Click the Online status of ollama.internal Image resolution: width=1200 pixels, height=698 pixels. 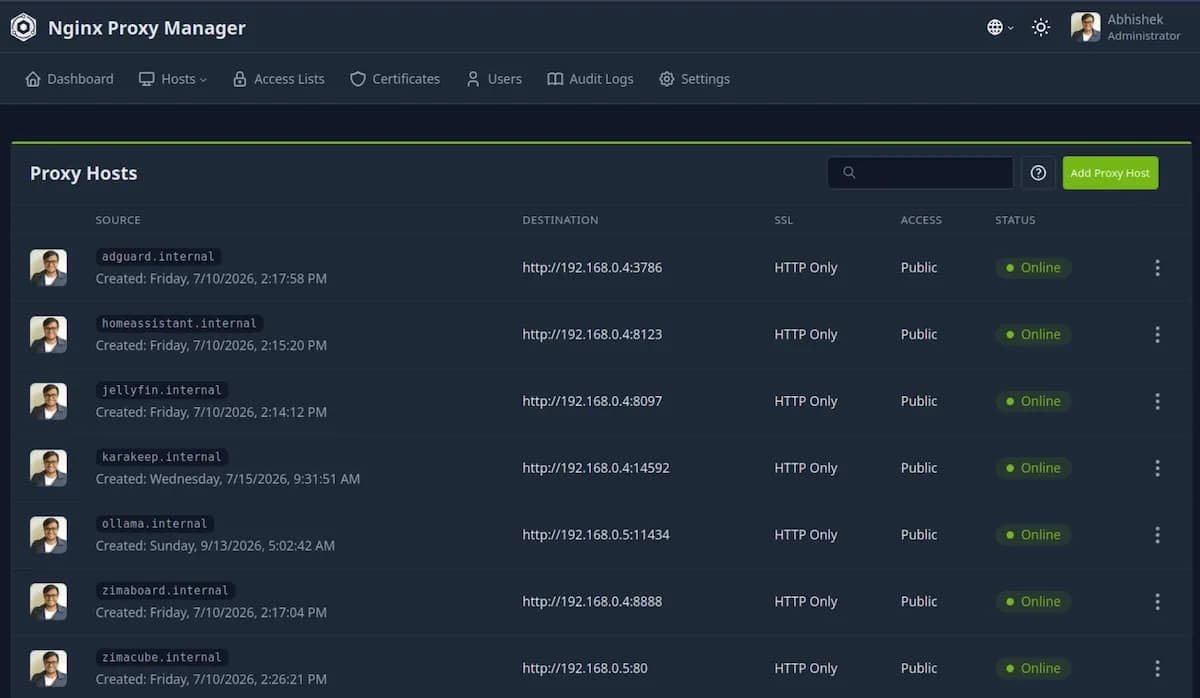click(1033, 535)
